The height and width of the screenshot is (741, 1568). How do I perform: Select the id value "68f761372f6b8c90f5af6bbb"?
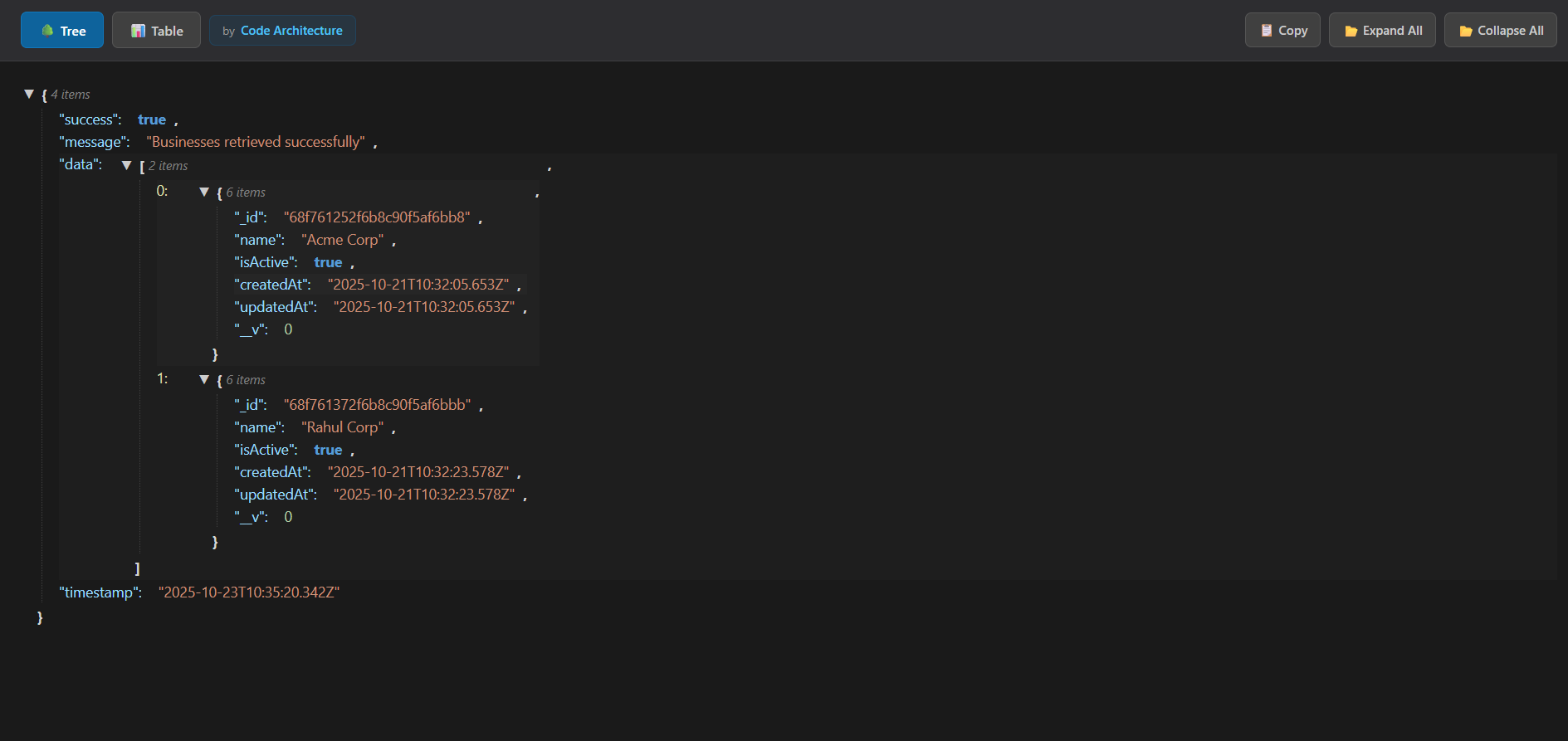(x=378, y=404)
